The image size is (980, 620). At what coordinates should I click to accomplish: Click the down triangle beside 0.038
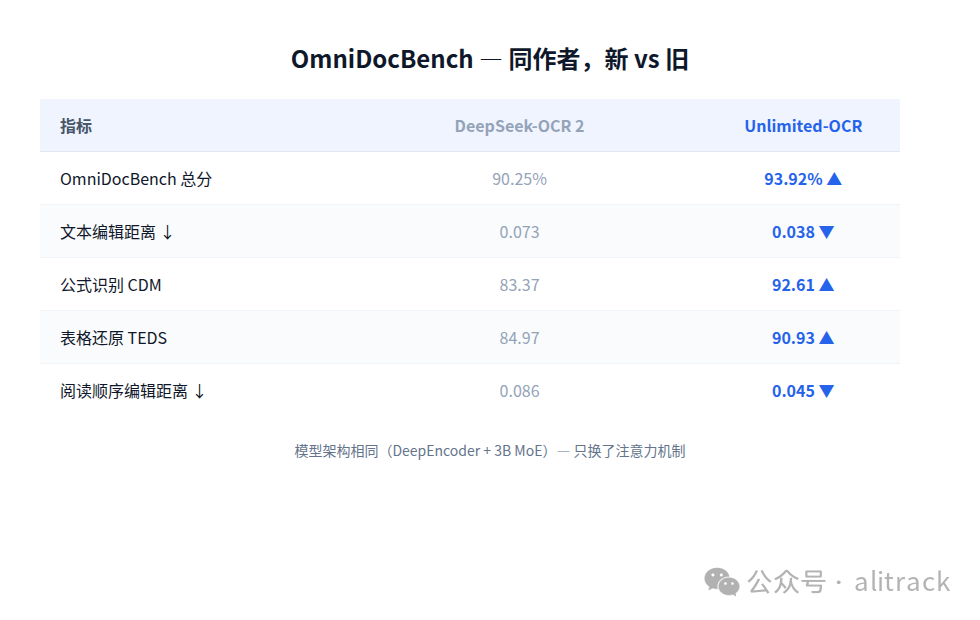[x=826, y=232]
